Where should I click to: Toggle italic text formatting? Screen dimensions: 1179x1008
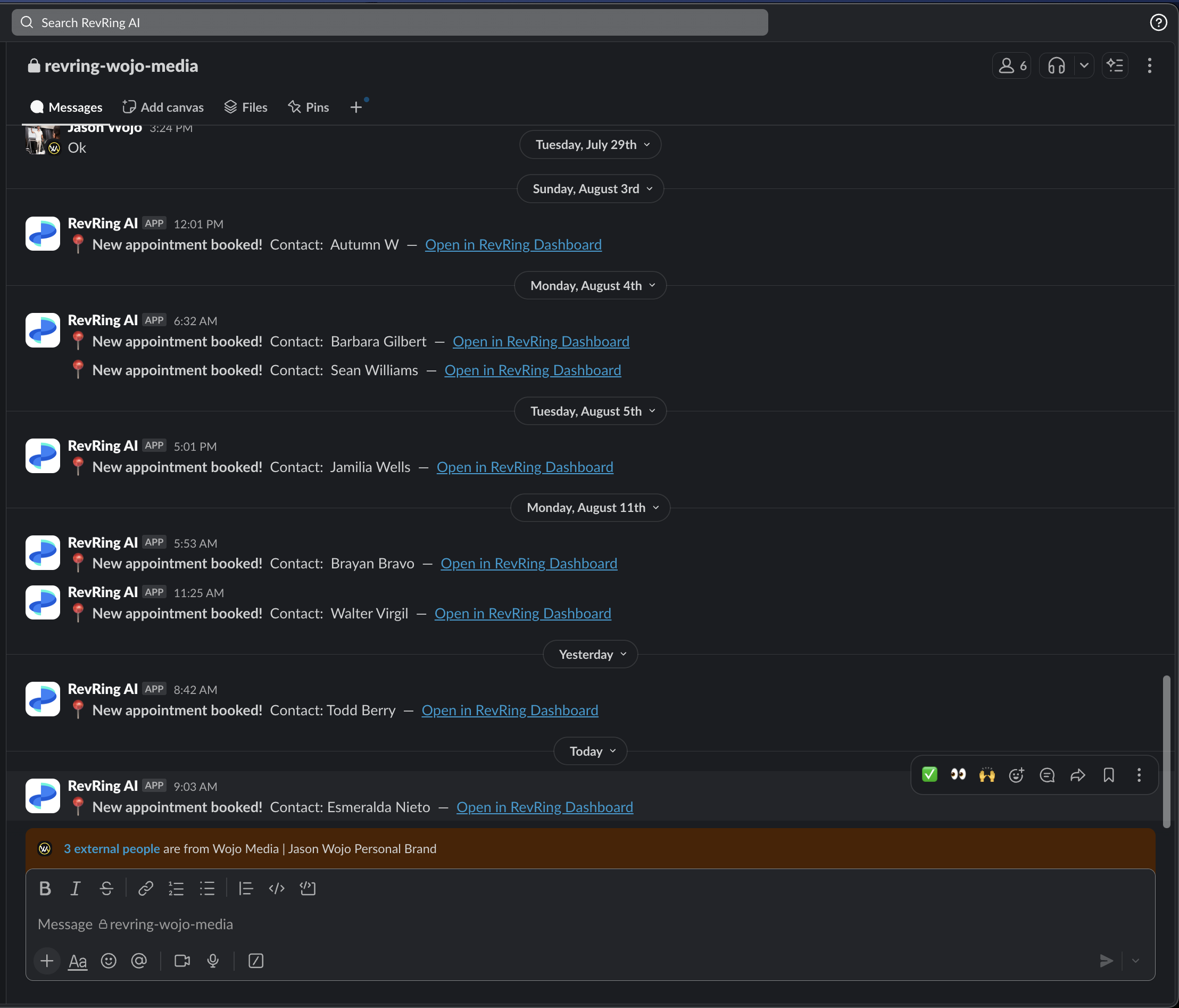(x=75, y=888)
